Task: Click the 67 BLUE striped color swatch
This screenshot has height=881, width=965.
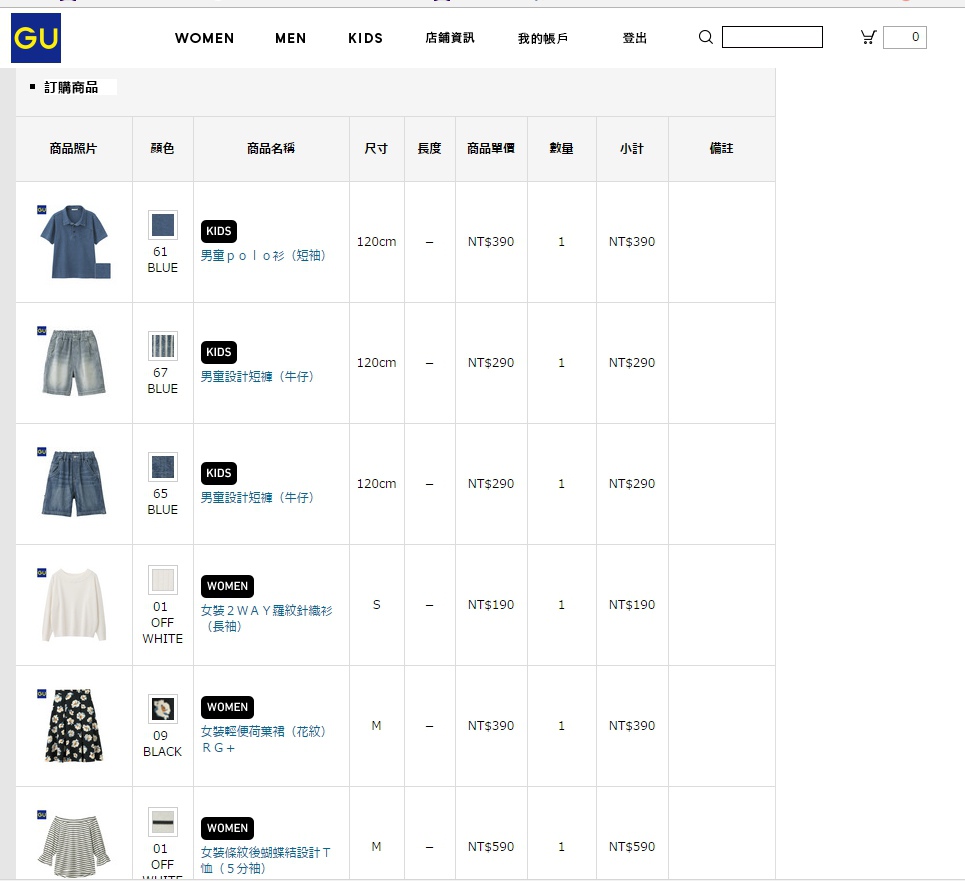Action: coord(162,346)
